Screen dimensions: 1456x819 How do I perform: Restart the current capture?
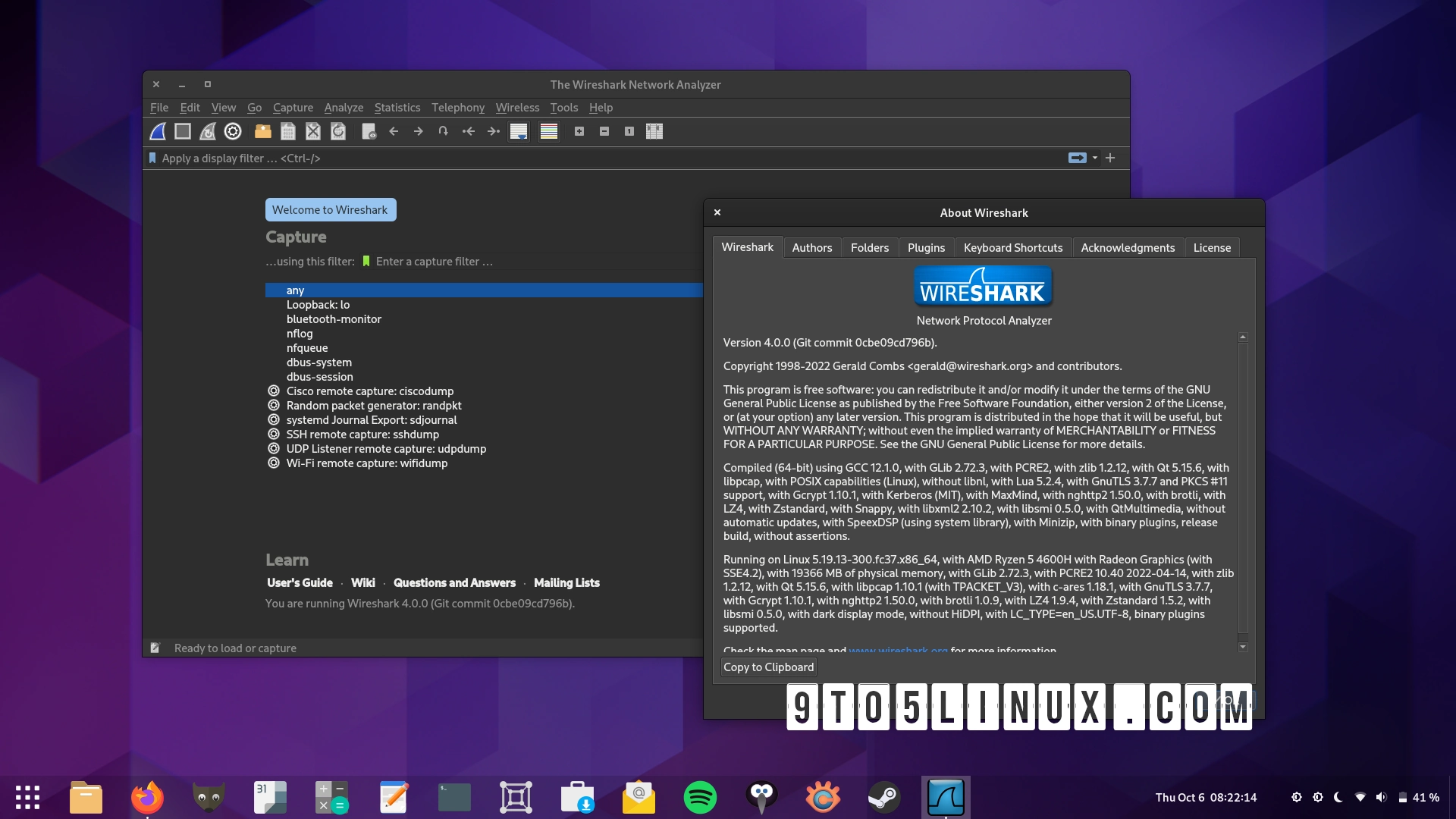pos(207,131)
